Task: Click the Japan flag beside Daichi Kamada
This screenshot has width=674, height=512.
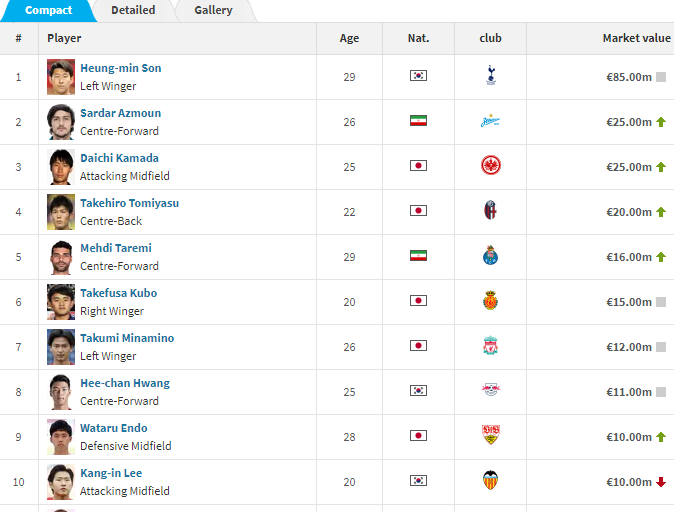Action: tap(418, 166)
